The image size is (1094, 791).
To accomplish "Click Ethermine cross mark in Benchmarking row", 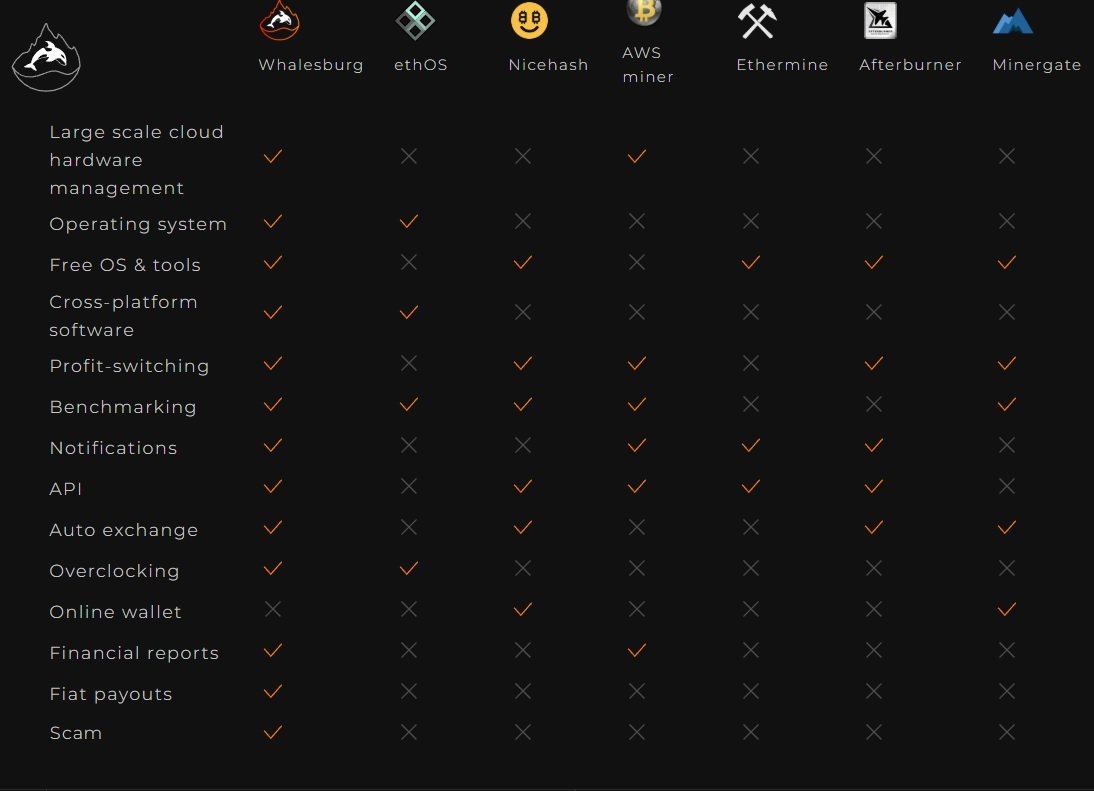I will pos(751,405).
